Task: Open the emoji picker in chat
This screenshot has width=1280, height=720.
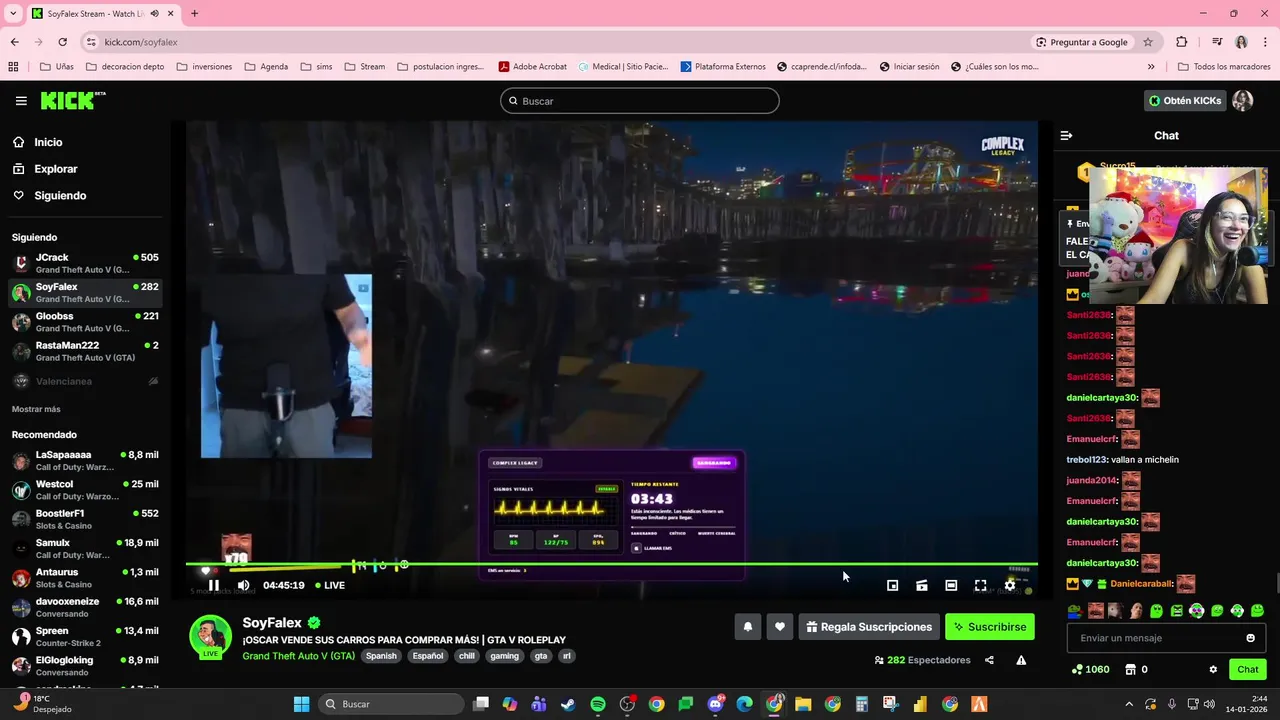Action: click(1250, 638)
